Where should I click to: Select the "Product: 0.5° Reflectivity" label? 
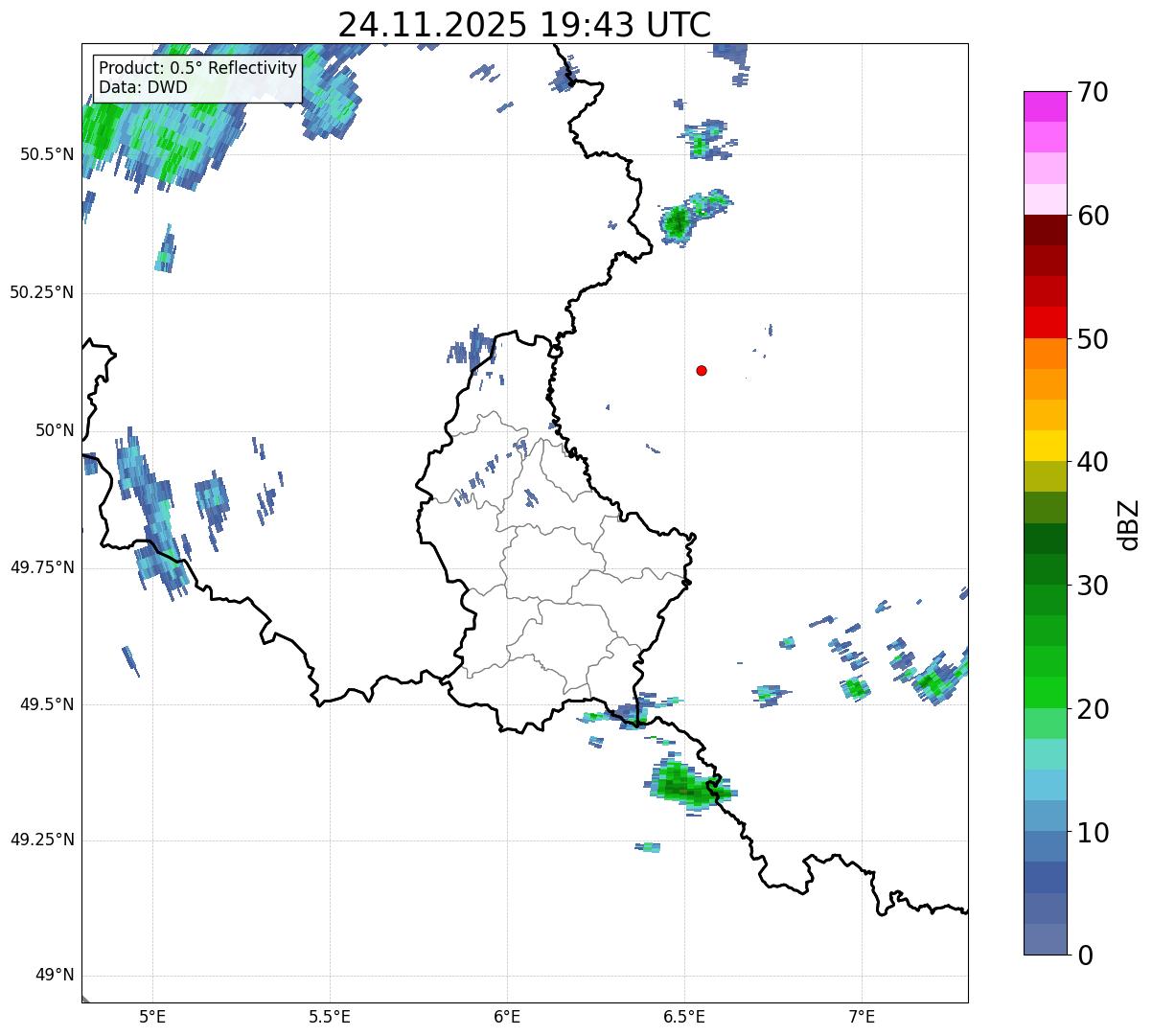tap(198, 69)
